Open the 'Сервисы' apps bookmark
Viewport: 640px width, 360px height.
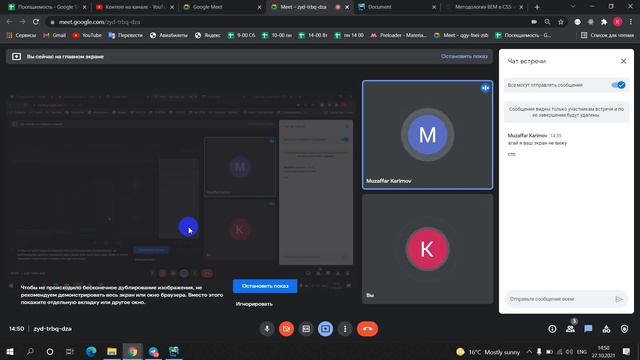21,36
